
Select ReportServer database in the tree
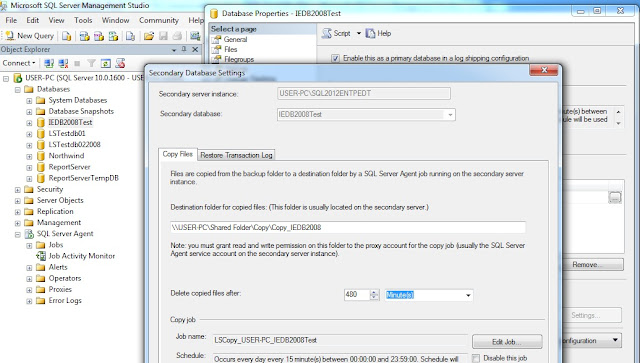coord(69,167)
